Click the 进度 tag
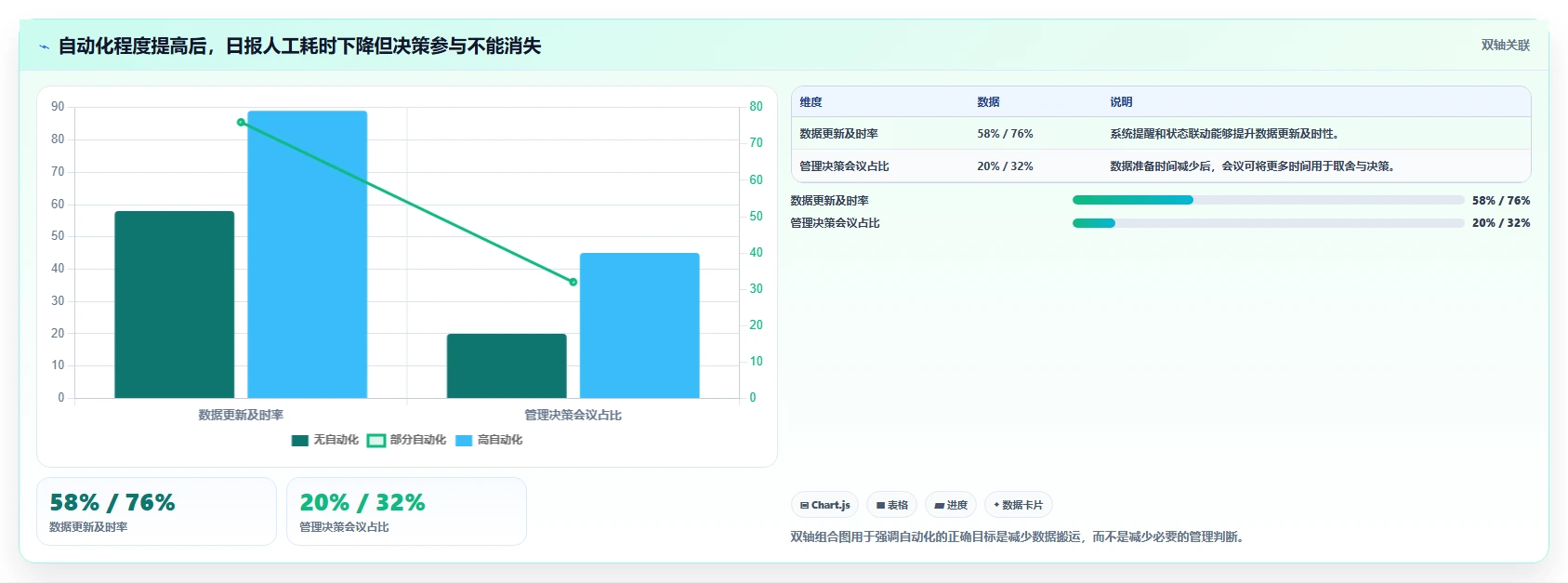 (950, 505)
